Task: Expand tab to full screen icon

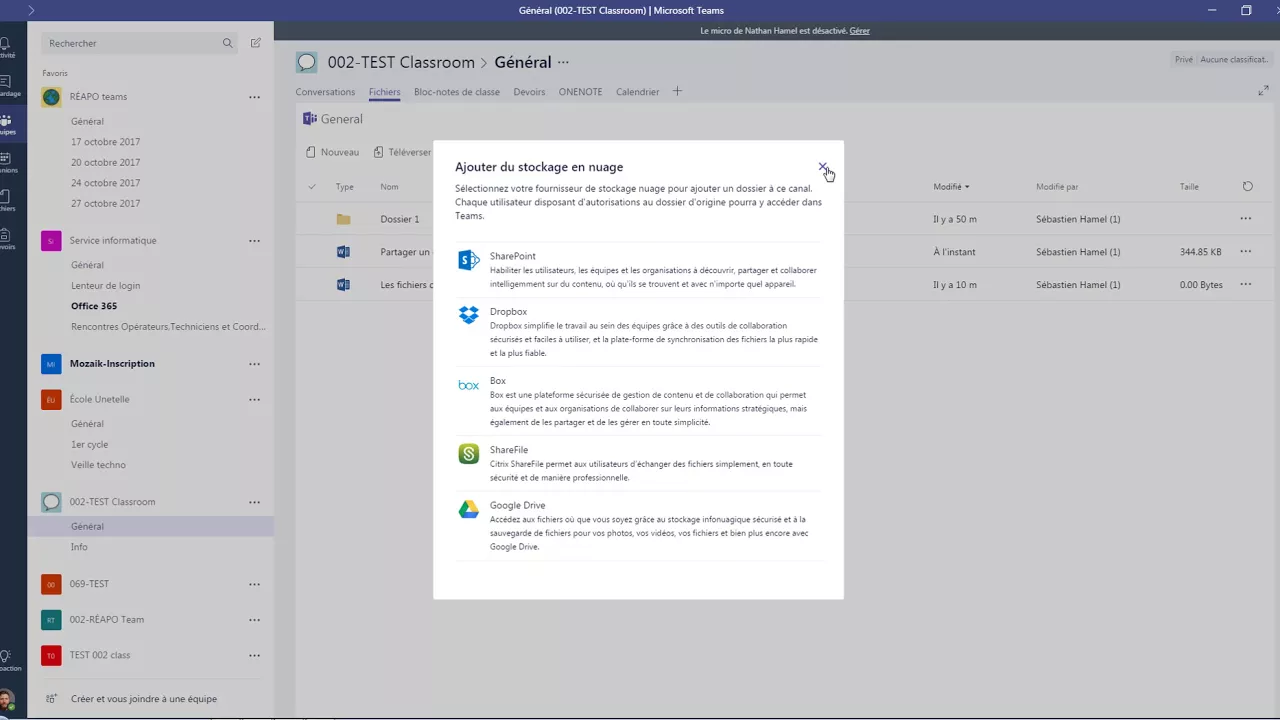Action: pos(1263,91)
